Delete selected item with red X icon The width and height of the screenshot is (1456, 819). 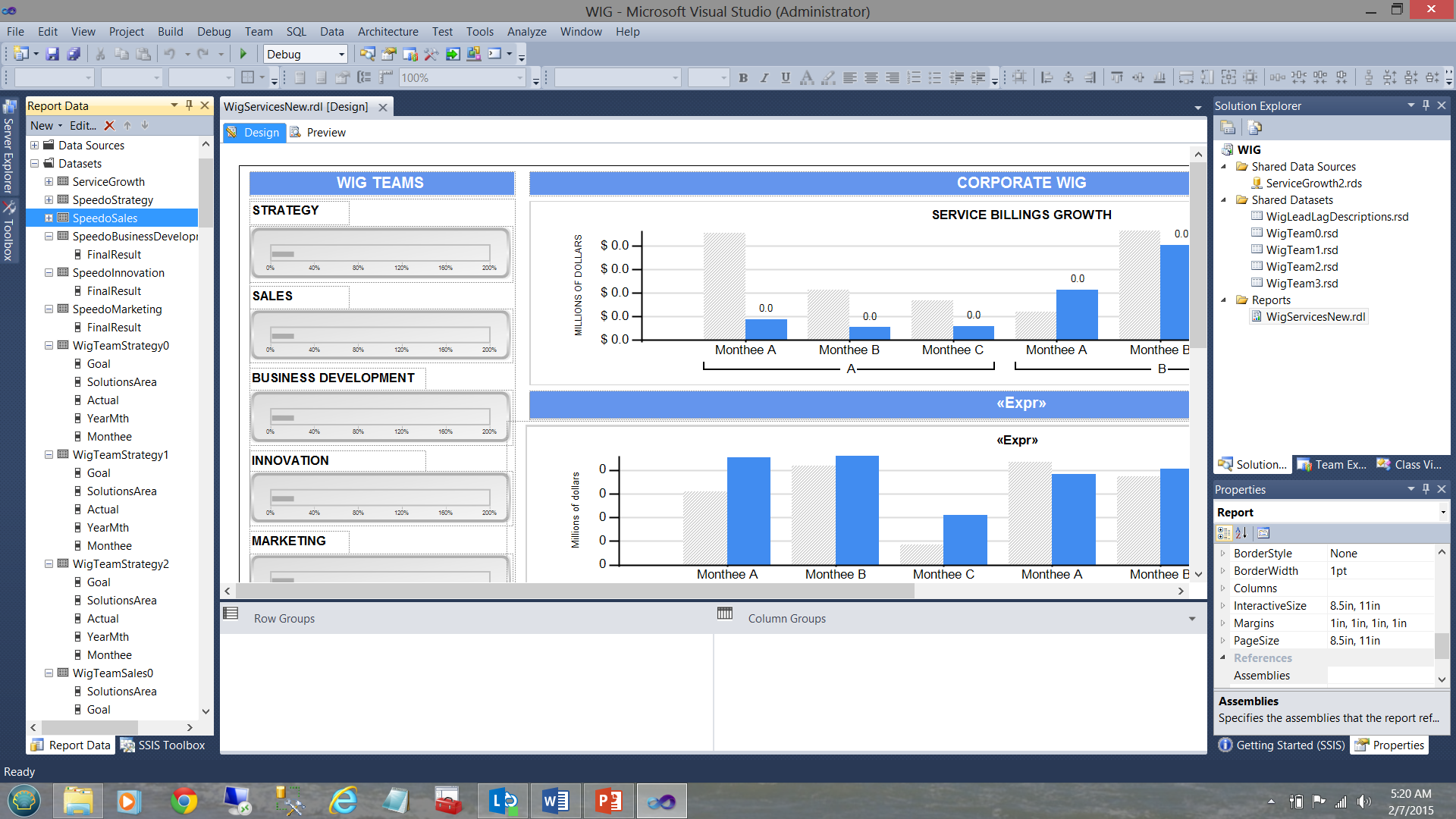tap(109, 126)
